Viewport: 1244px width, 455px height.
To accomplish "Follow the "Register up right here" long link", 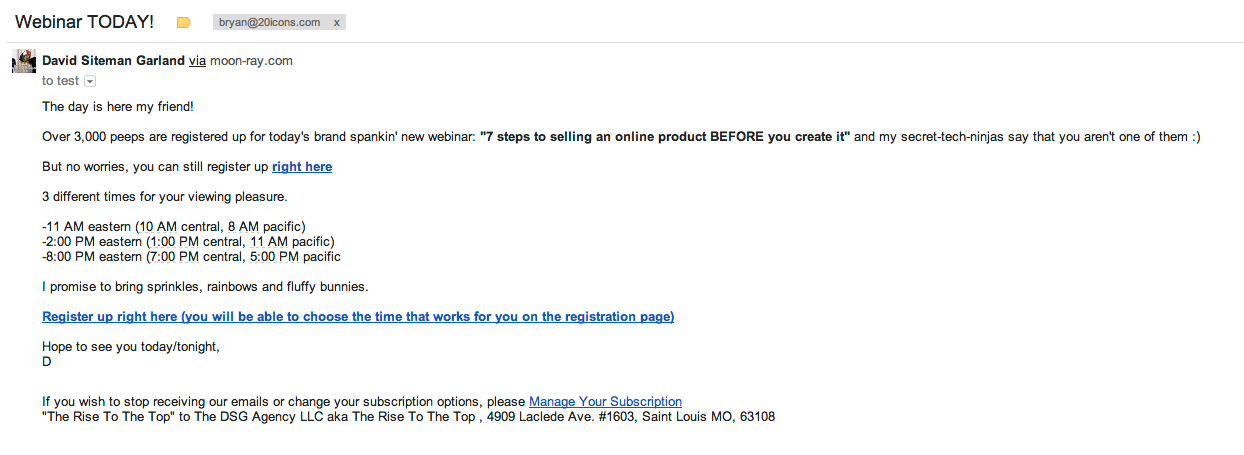I will (358, 317).
